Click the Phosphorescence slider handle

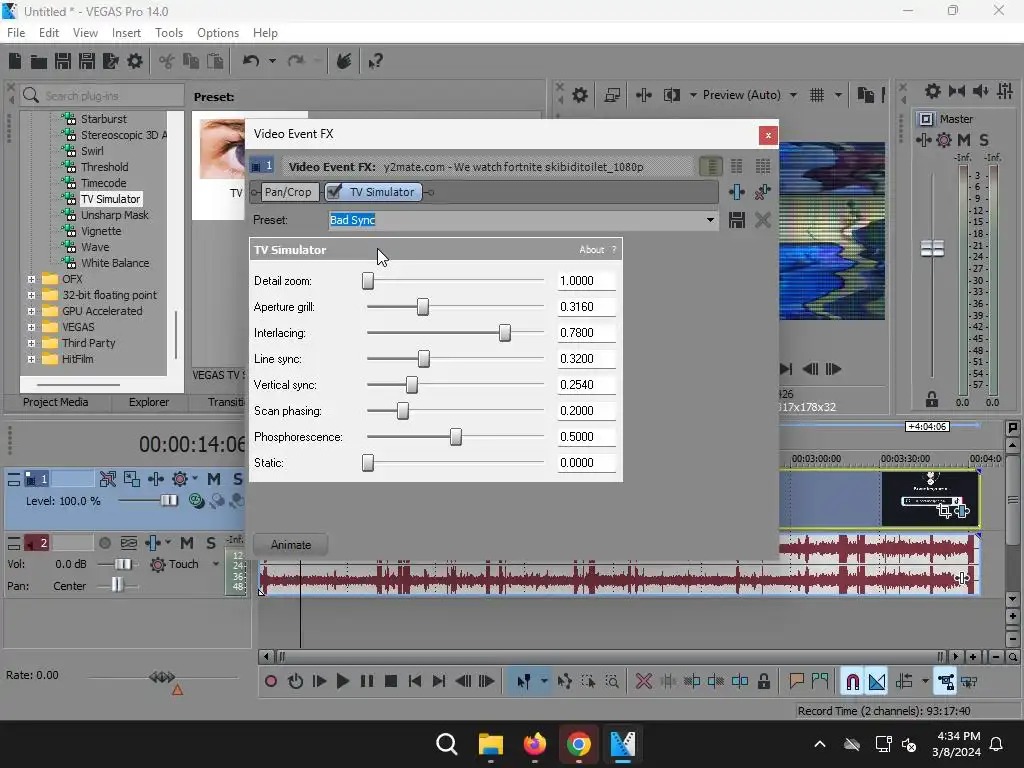click(x=456, y=437)
